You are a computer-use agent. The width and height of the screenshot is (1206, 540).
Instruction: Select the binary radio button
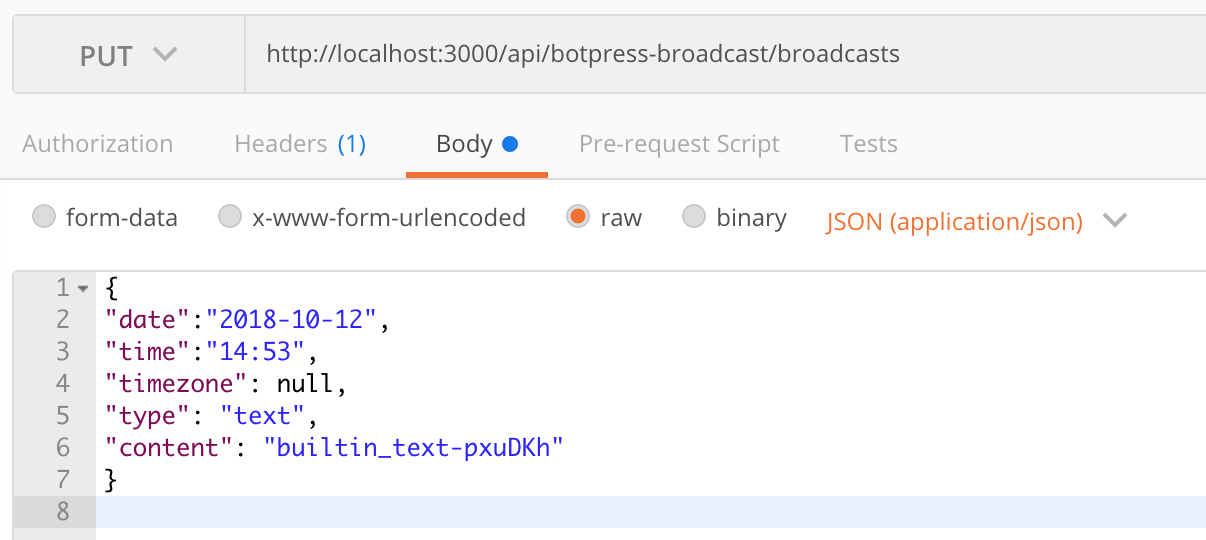click(x=693, y=217)
